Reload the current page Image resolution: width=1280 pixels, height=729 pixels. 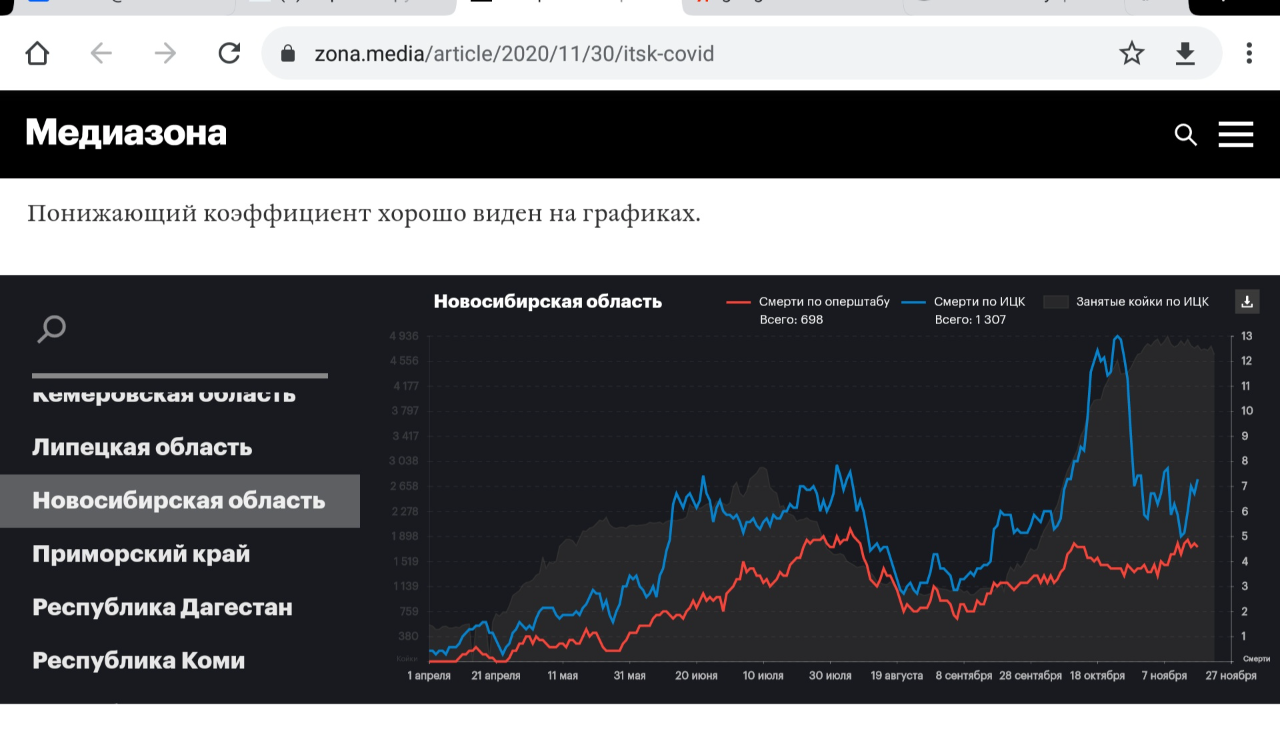click(229, 54)
